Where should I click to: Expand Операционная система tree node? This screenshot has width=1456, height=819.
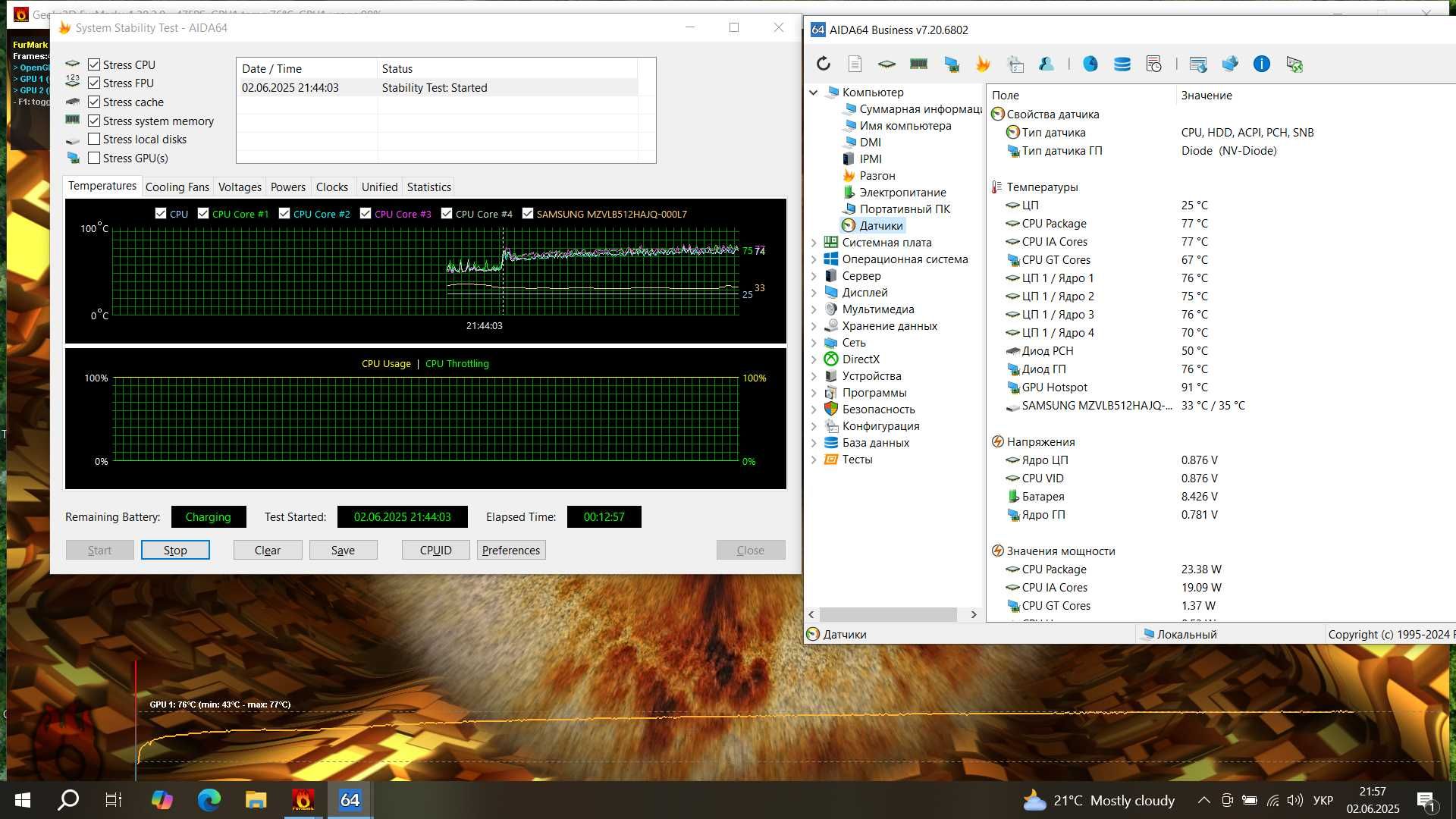tap(814, 259)
